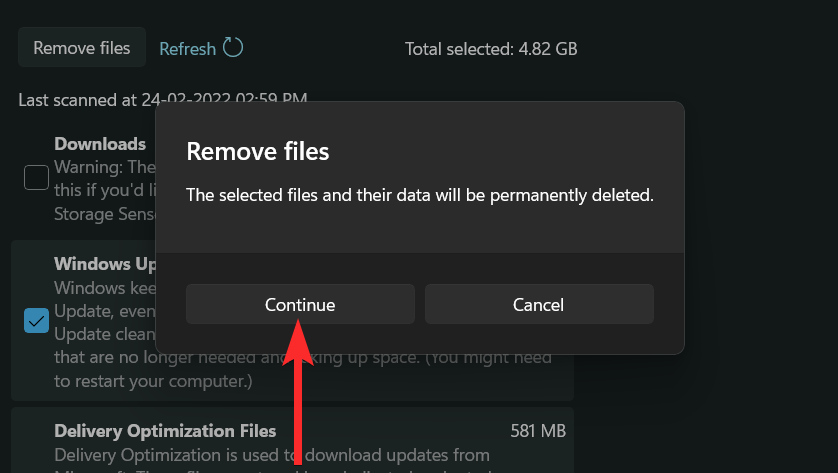Click the Downloads warning description text
Viewport: 838px width, 473px height.
coord(102,166)
